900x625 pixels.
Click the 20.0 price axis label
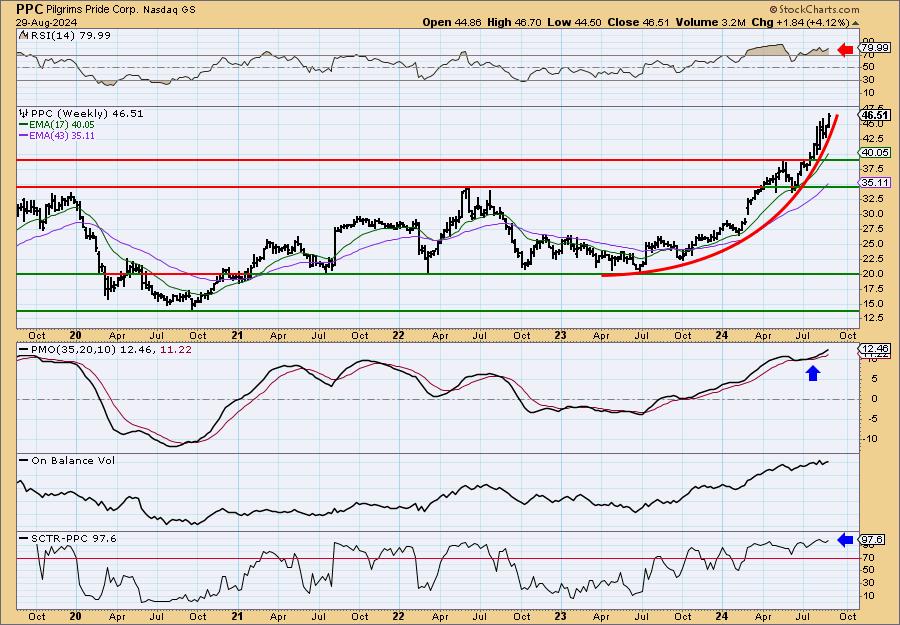coord(874,274)
